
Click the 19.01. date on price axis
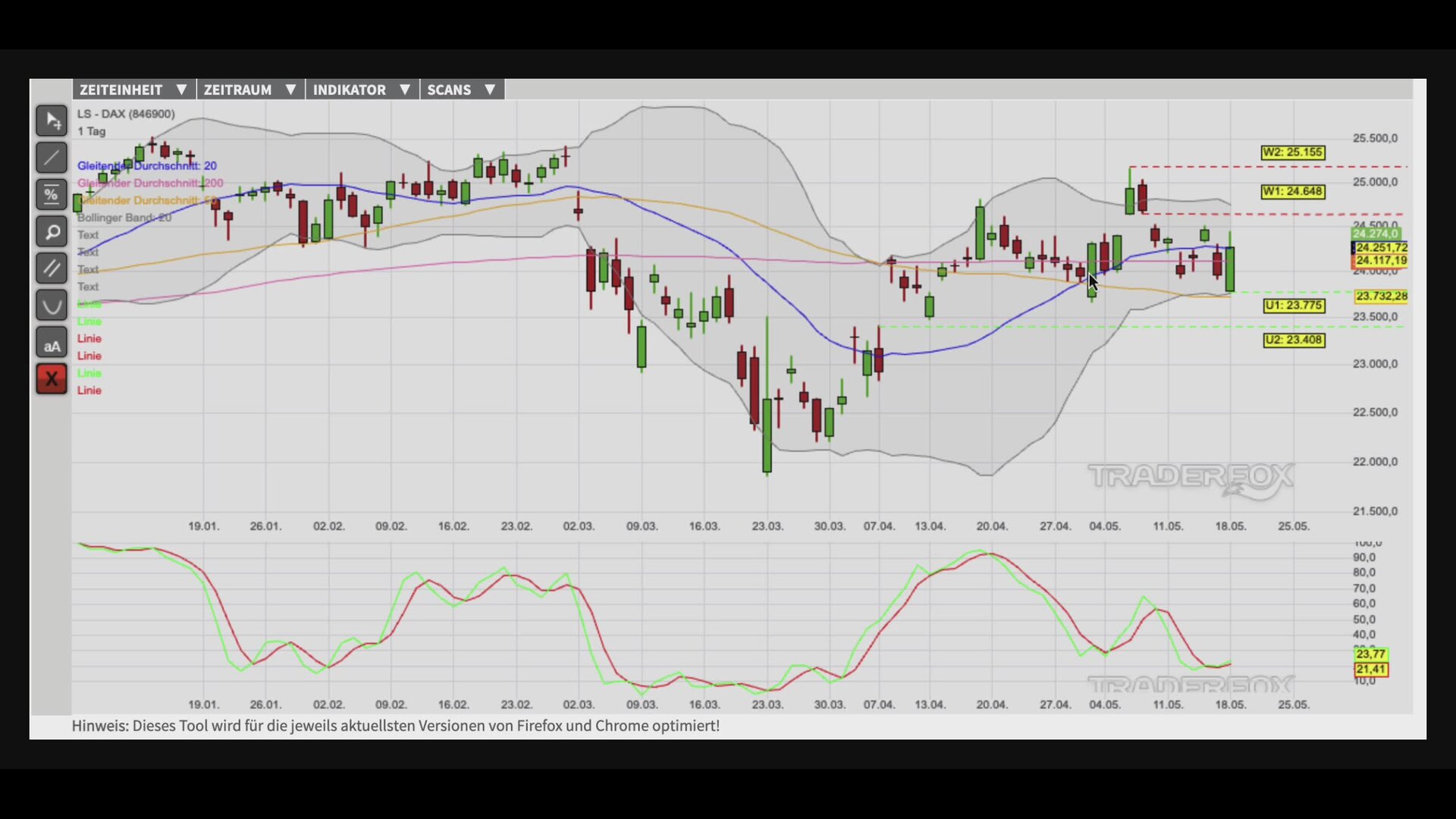tap(203, 526)
